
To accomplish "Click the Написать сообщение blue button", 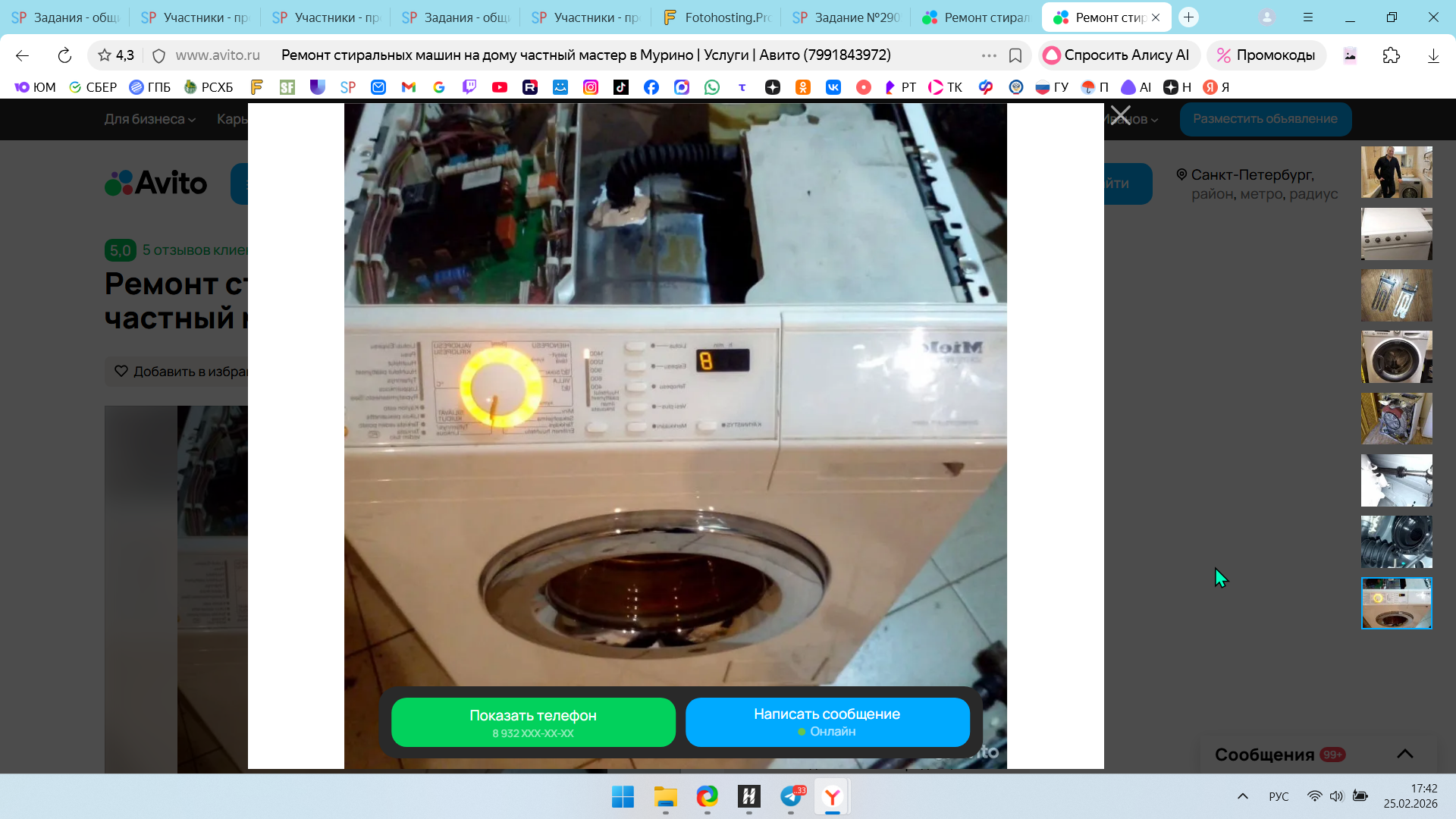I will [x=827, y=722].
